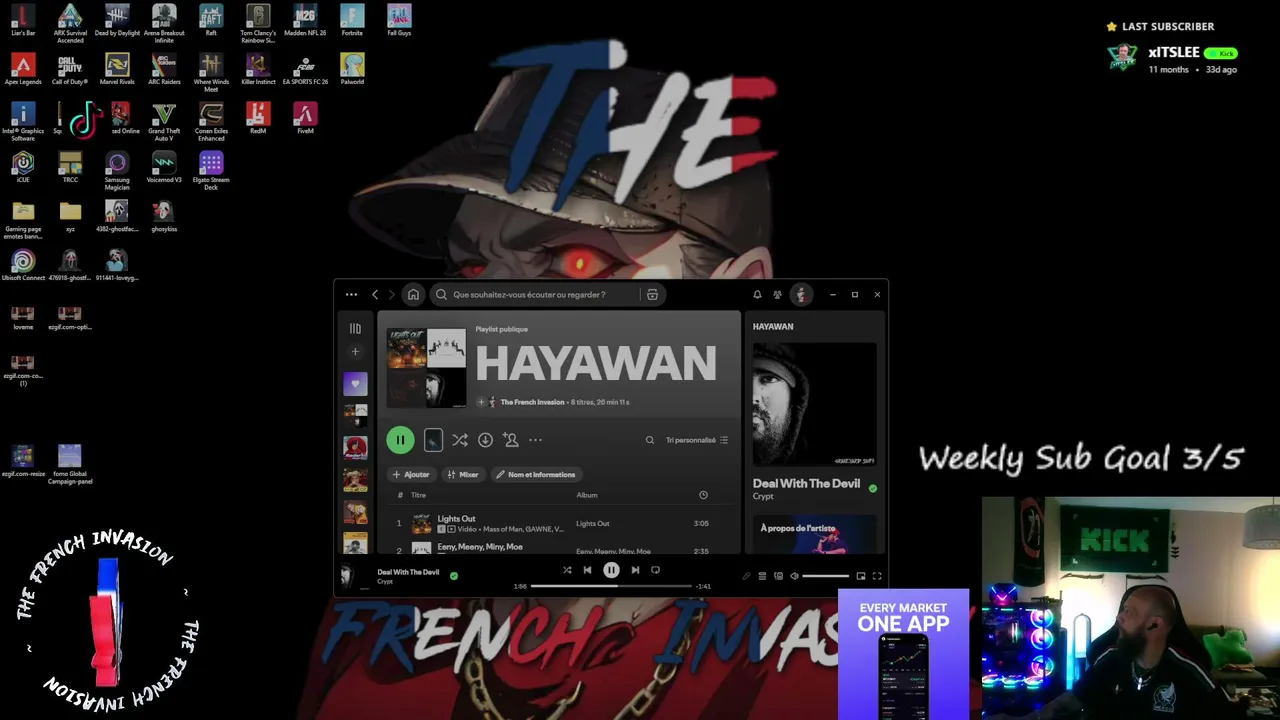This screenshot has height=720, width=1280.
Task: Toggle shuffle beside the playlist download icon
Action: (x=459, y=440)
